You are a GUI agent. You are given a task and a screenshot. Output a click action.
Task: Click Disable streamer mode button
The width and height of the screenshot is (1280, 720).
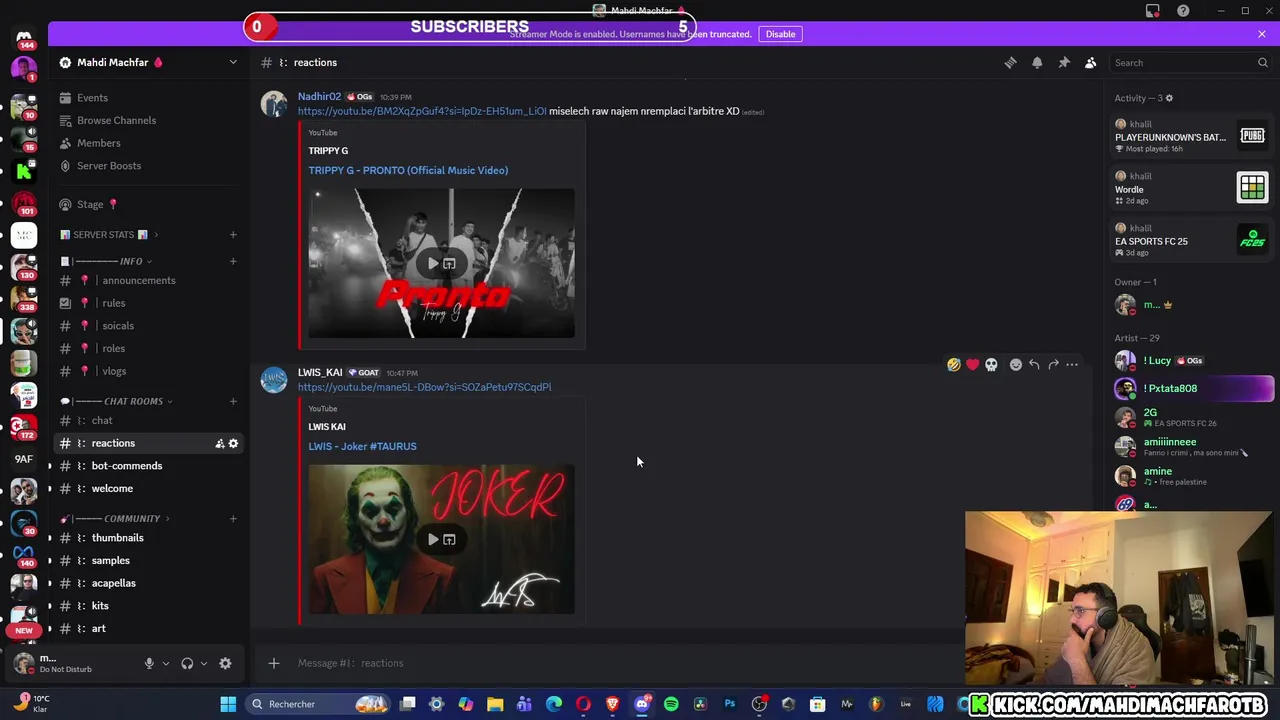[780, 34]
